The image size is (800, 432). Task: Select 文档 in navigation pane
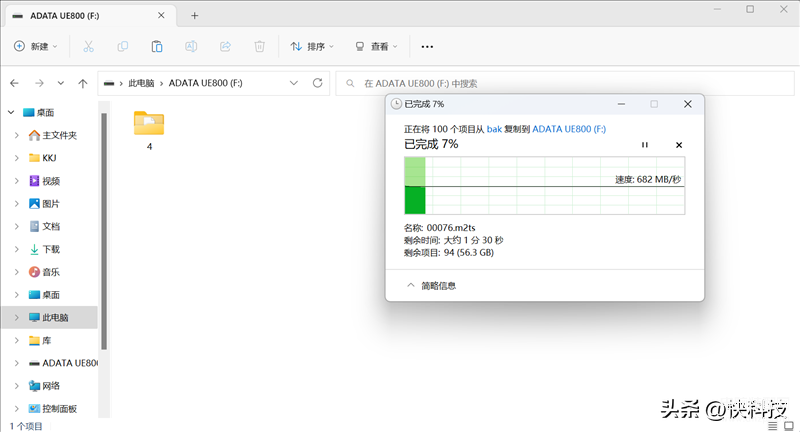coord(45,226)
